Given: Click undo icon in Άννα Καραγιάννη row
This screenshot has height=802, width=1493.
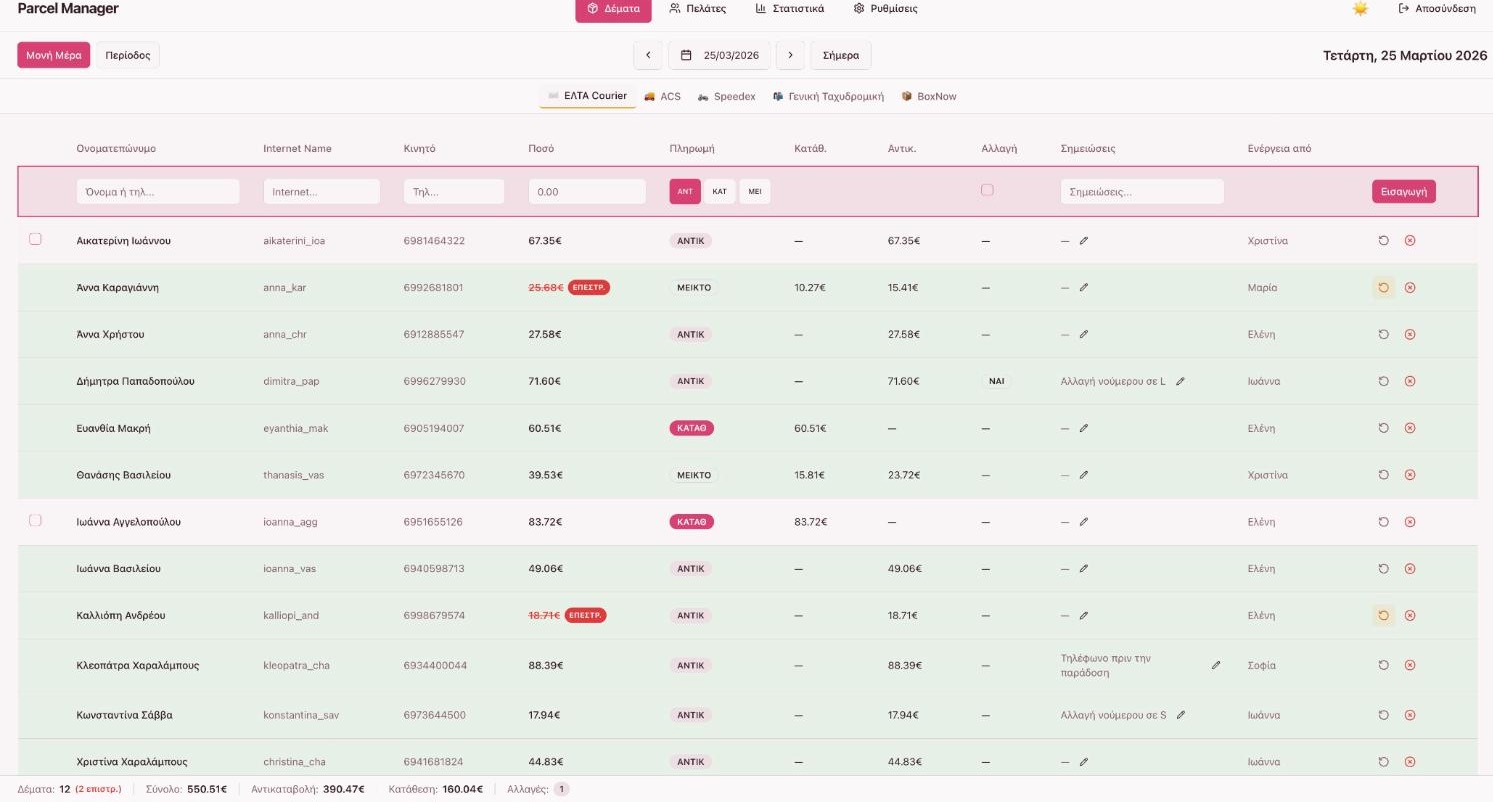Looking at the screenshot, I should [1383, 288].
